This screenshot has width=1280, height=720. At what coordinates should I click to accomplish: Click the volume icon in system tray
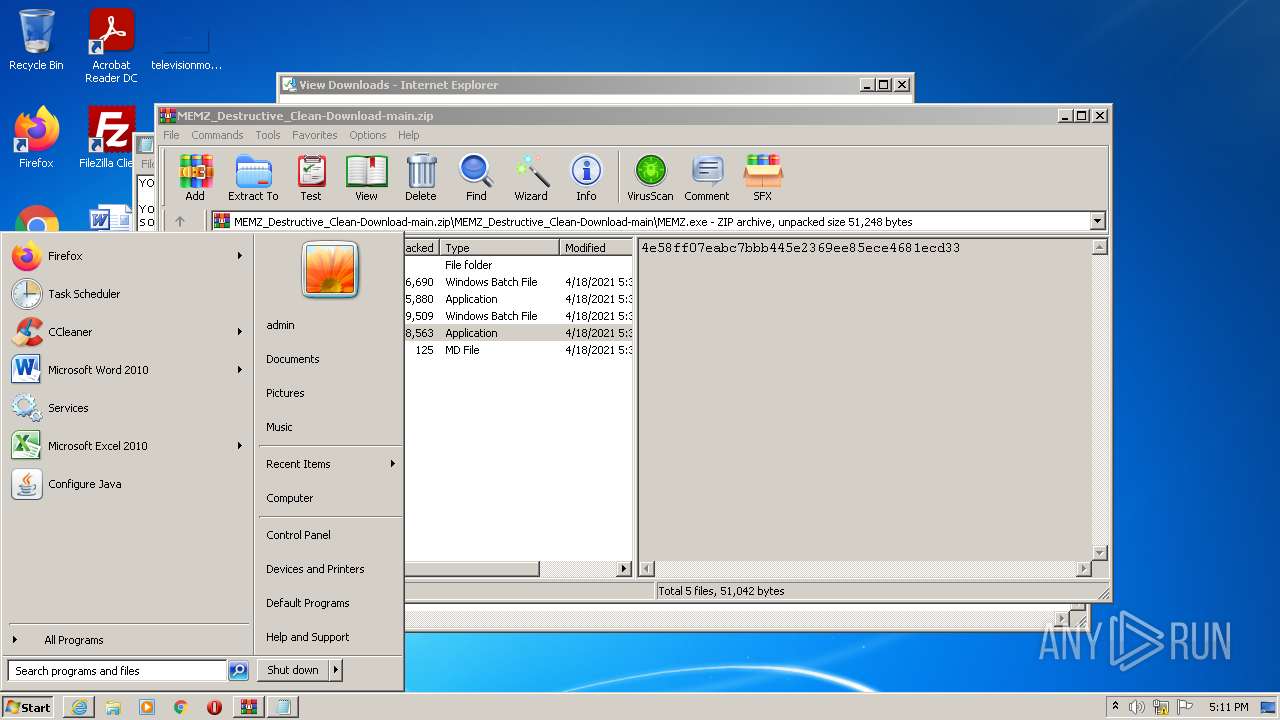point(1137,707)
